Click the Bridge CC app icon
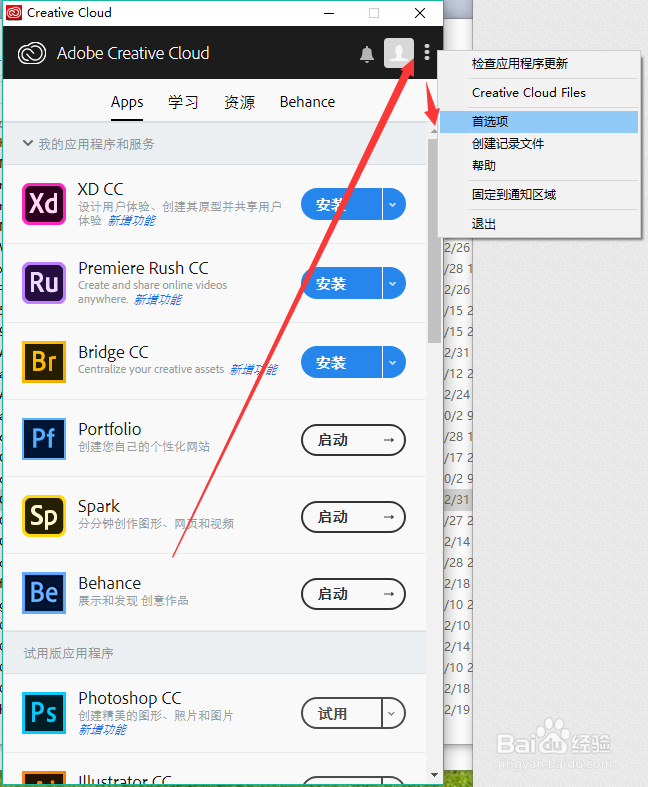This screenshot has width=648, height=787. click(44, 362)
